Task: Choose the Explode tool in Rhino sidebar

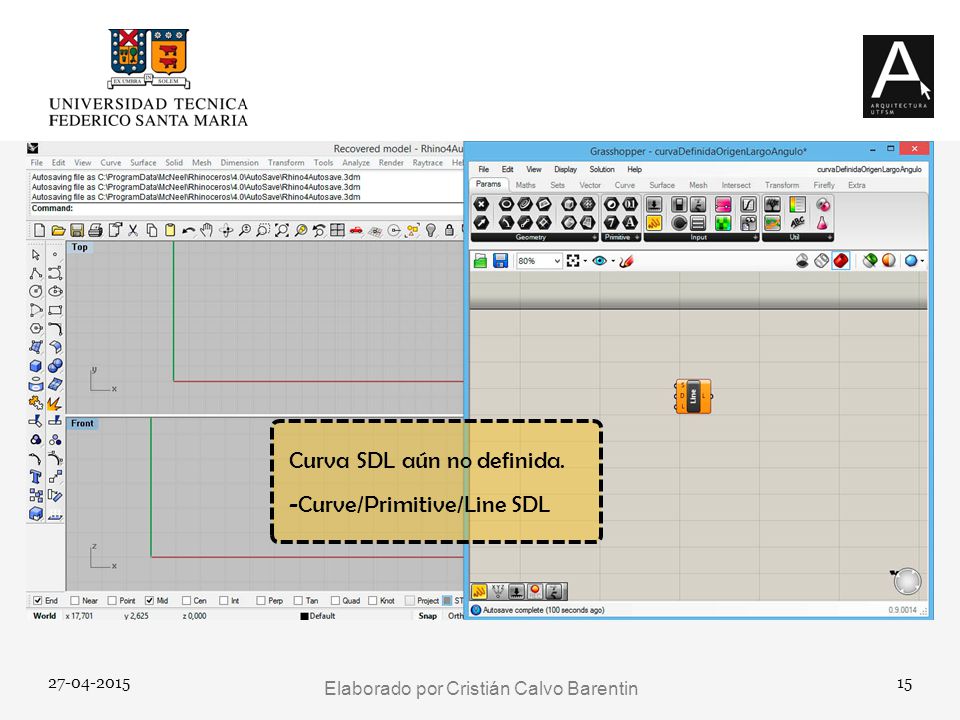Action: (55, 403)
